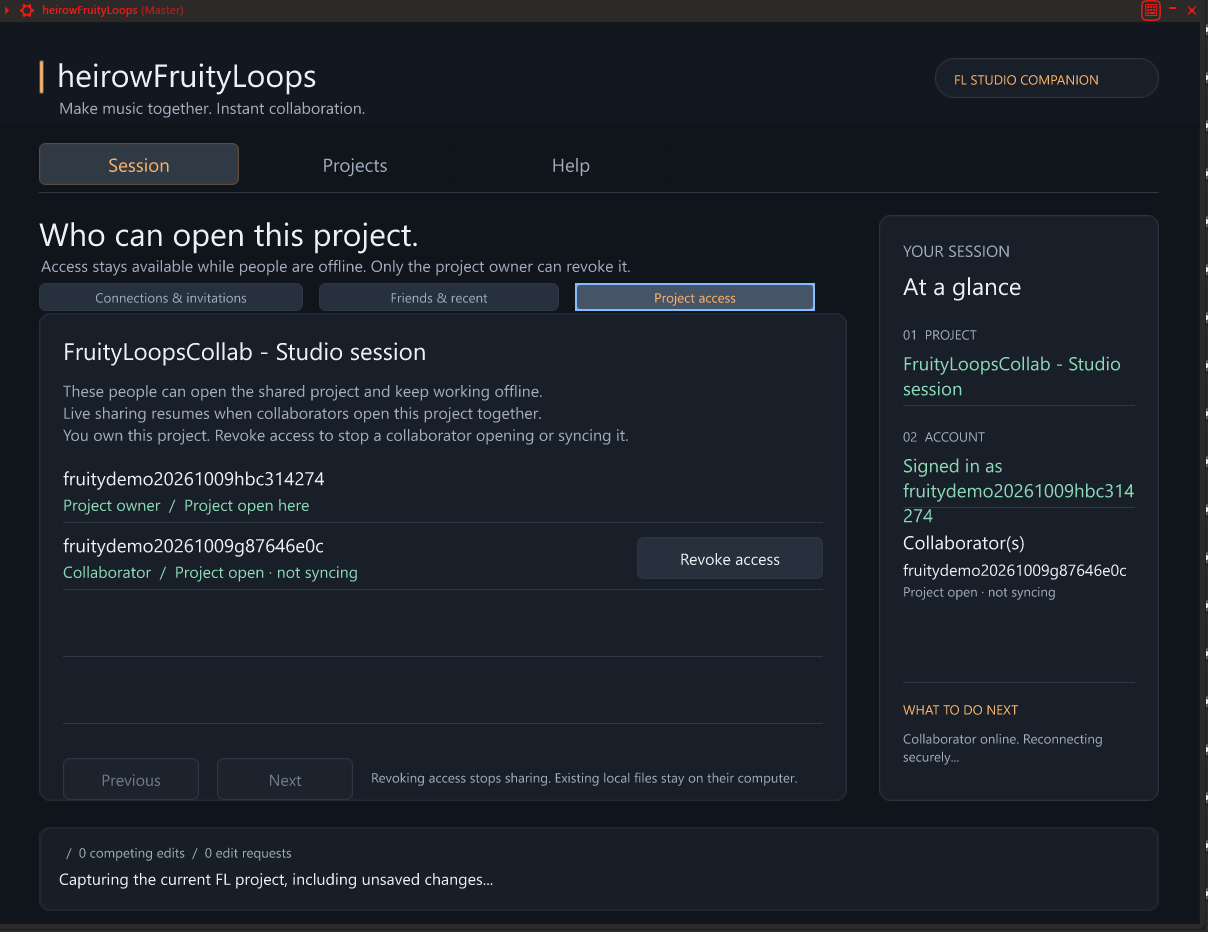
Task: Click the gear icon beside heirowFruityLoops title
Action: [x=28, y=10]
